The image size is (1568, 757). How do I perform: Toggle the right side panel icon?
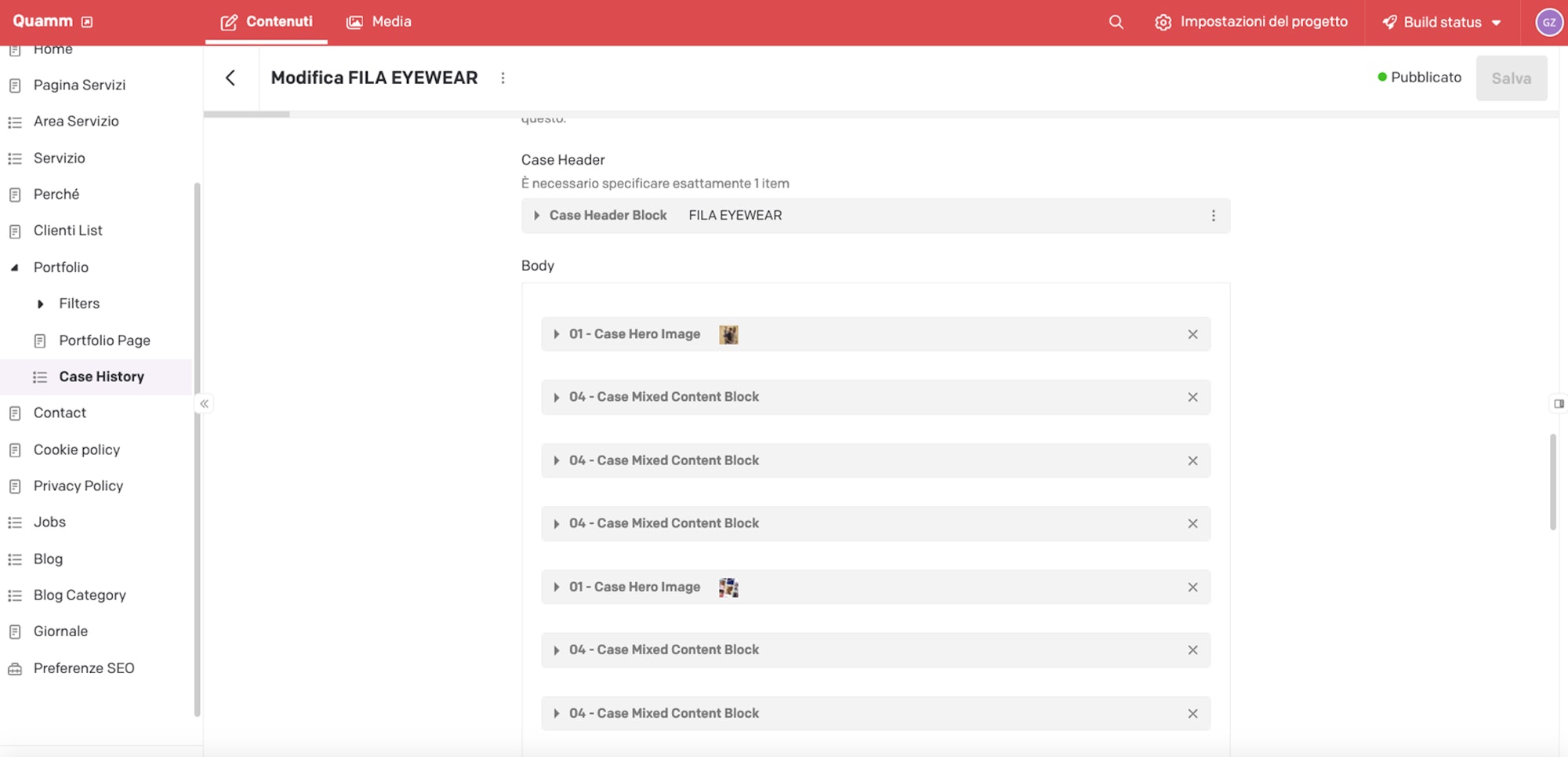1559,404
